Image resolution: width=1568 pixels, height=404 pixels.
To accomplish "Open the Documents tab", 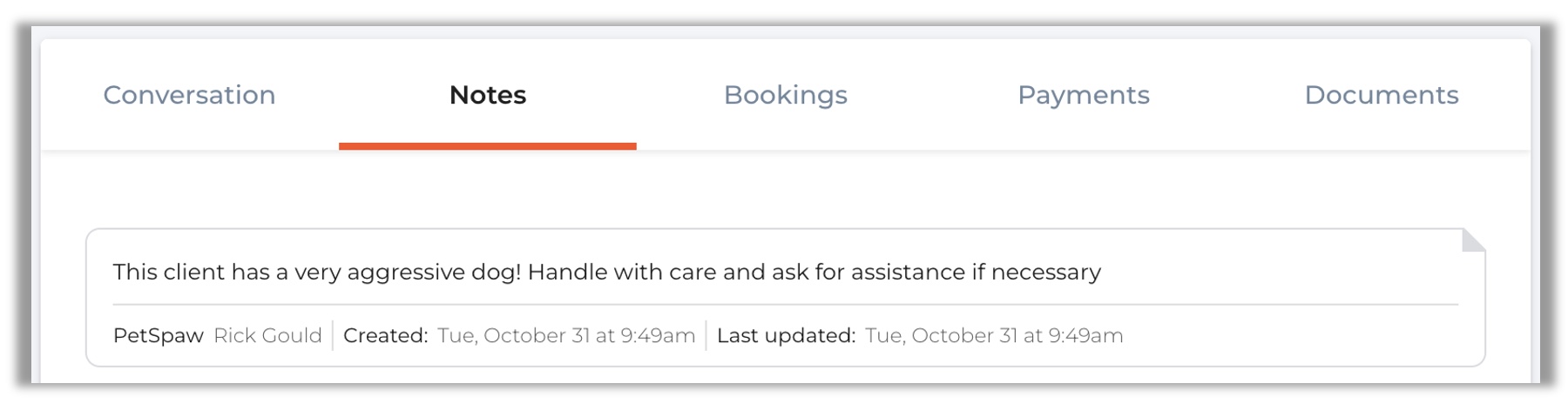I will [x=1381, y=95].
